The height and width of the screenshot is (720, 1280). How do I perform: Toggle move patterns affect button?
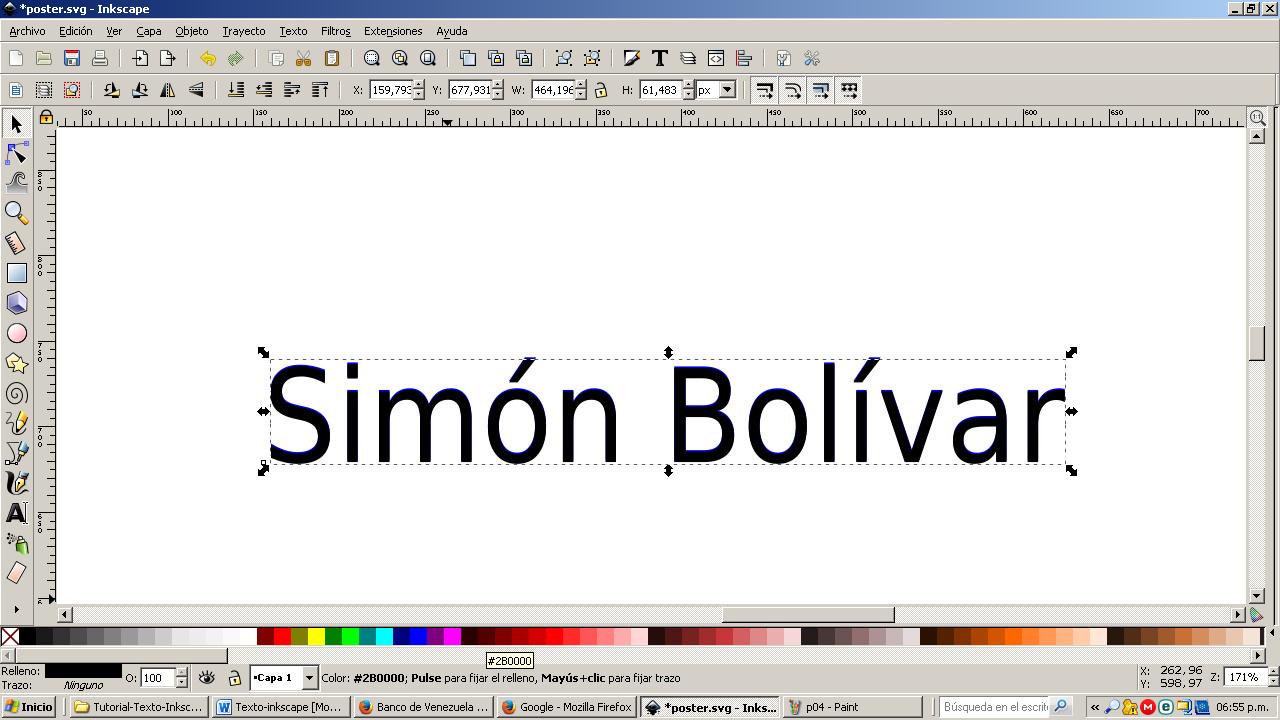(849, 90)
